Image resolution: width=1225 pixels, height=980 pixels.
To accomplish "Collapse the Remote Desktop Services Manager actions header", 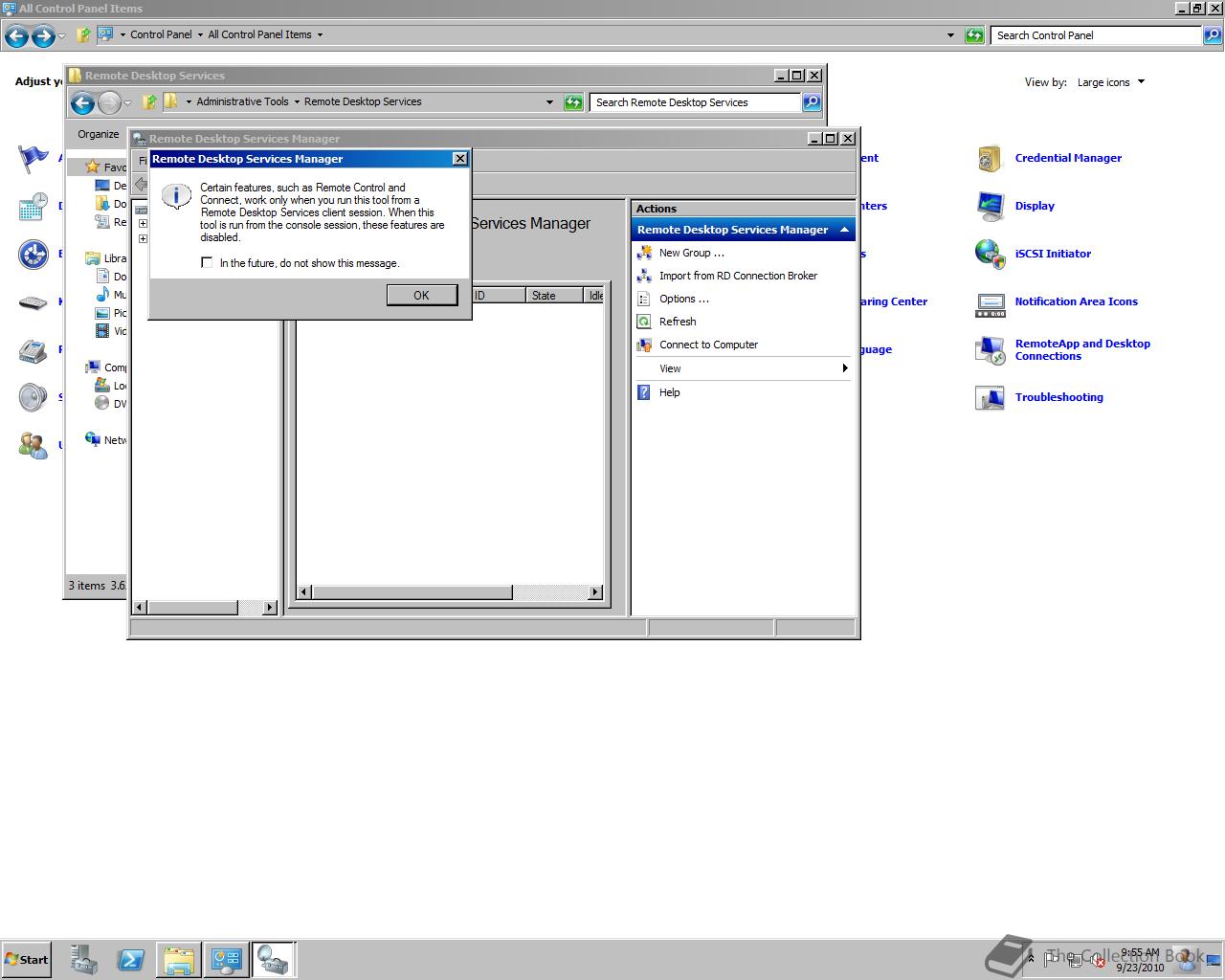I will point(844,230).
